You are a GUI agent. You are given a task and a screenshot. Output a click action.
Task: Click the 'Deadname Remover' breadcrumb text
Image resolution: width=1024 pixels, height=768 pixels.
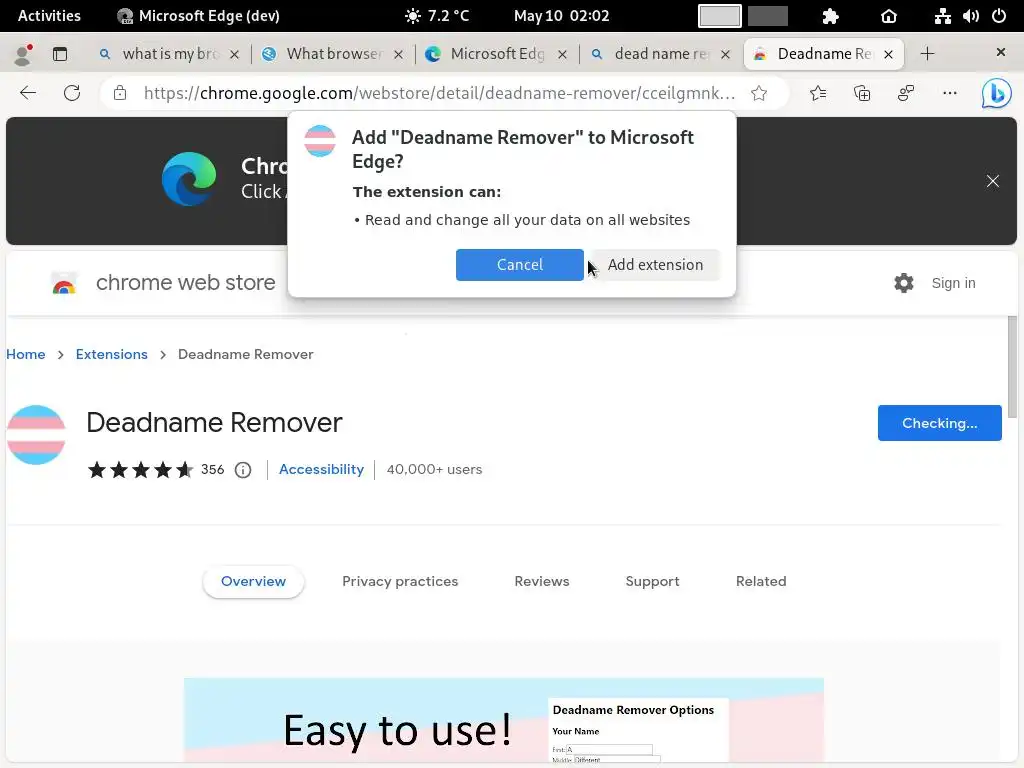pos(246,354)
